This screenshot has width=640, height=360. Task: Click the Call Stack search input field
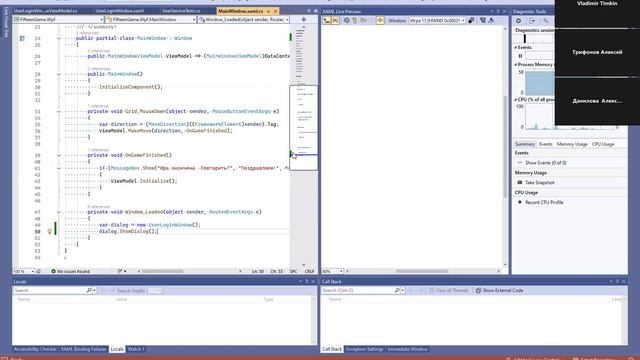click(x=358, y=290)
